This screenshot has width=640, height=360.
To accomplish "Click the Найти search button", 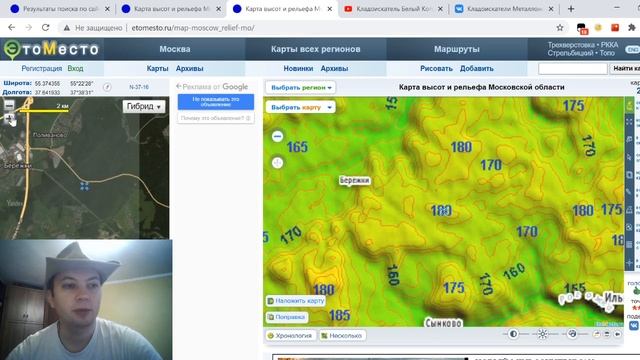I will point(625,69).
